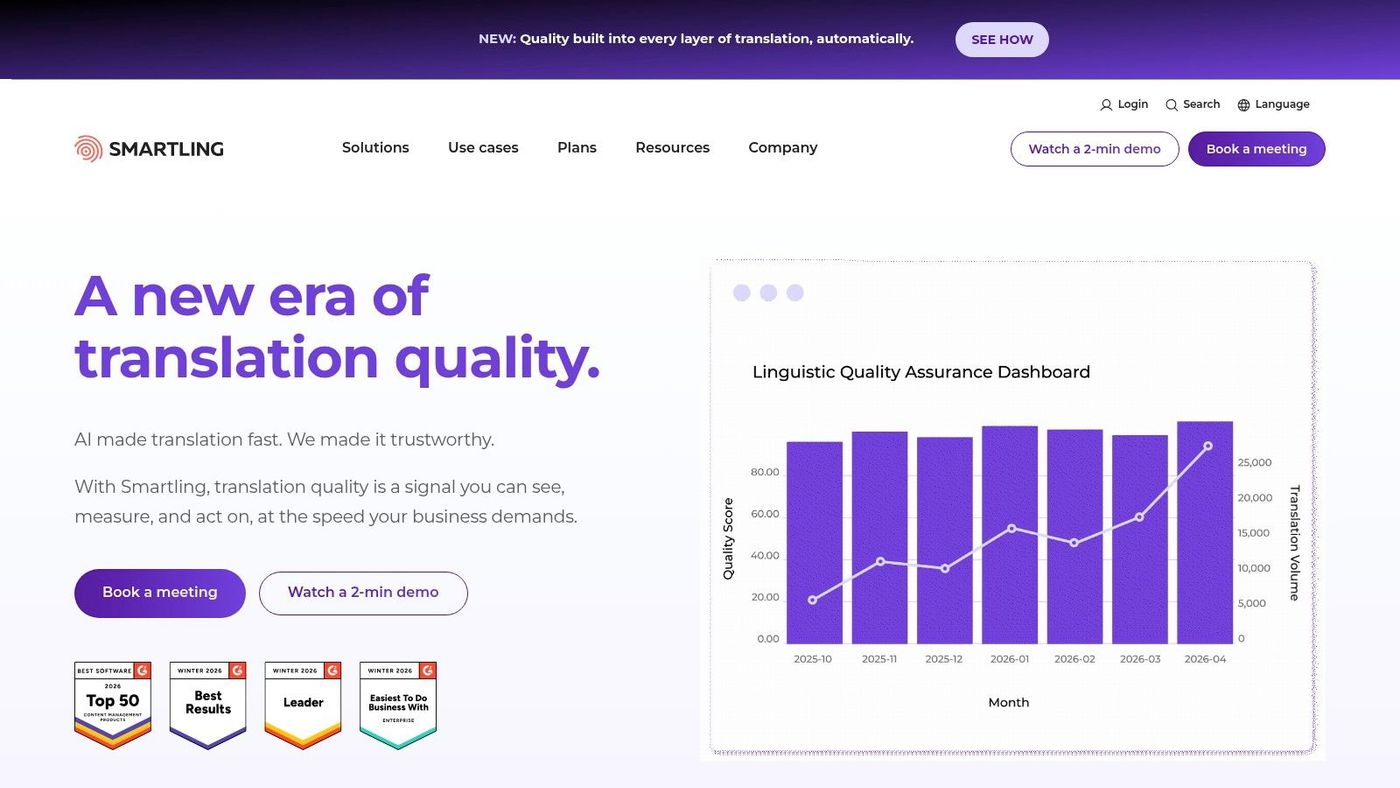Expand the Resources navigation menu
Image resolution: width=1400 pixels, height=788 pixels.
(x=672, y=148)
